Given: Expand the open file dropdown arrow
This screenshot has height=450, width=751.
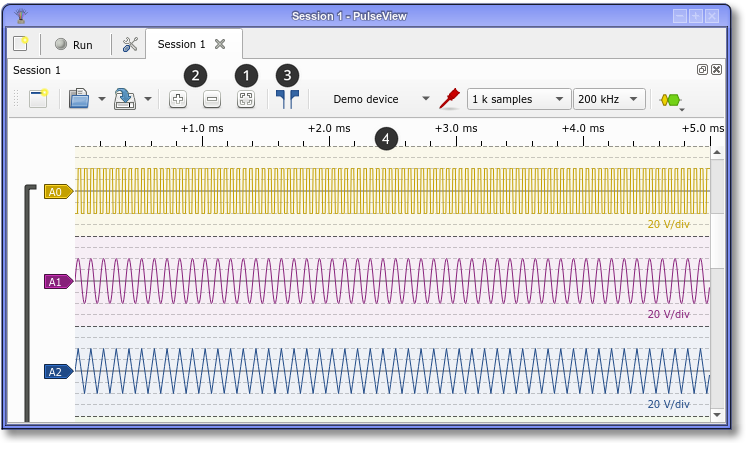Looking at the screenshot, I should [x=102, y=99].
